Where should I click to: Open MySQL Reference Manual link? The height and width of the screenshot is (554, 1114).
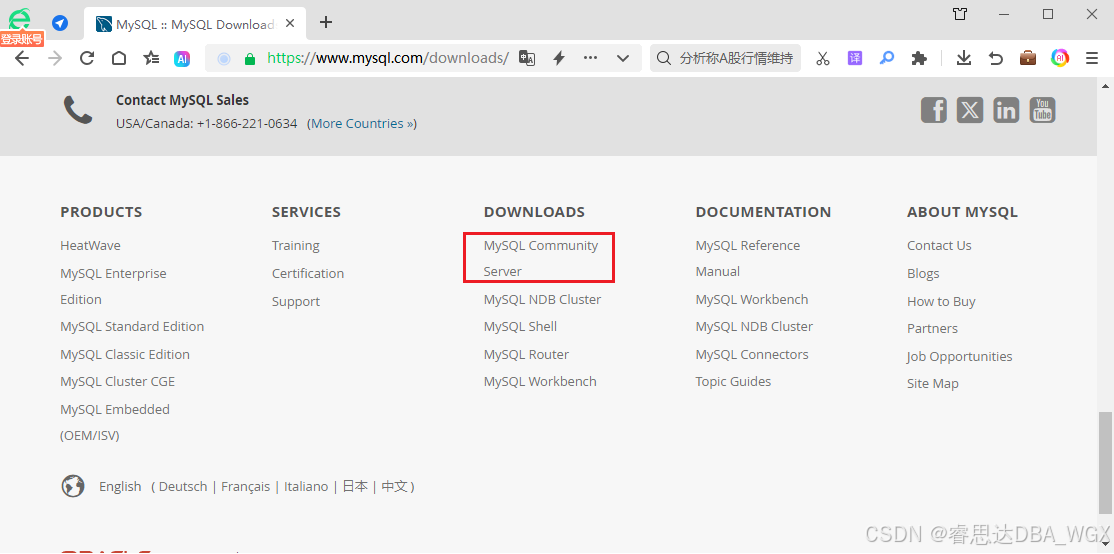point(747,259)
